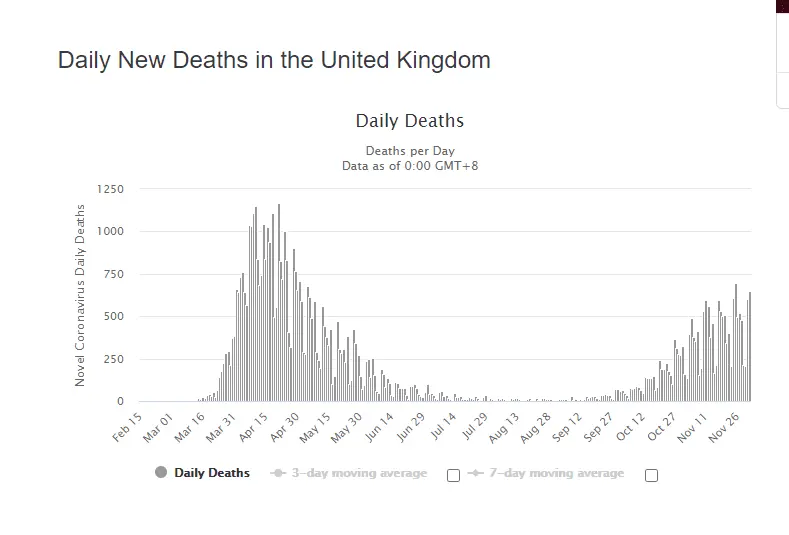Click the 1250 y-axis value label
Image resolution: width=789 pixels, height=535 pixels.
[x=110, y=189]
